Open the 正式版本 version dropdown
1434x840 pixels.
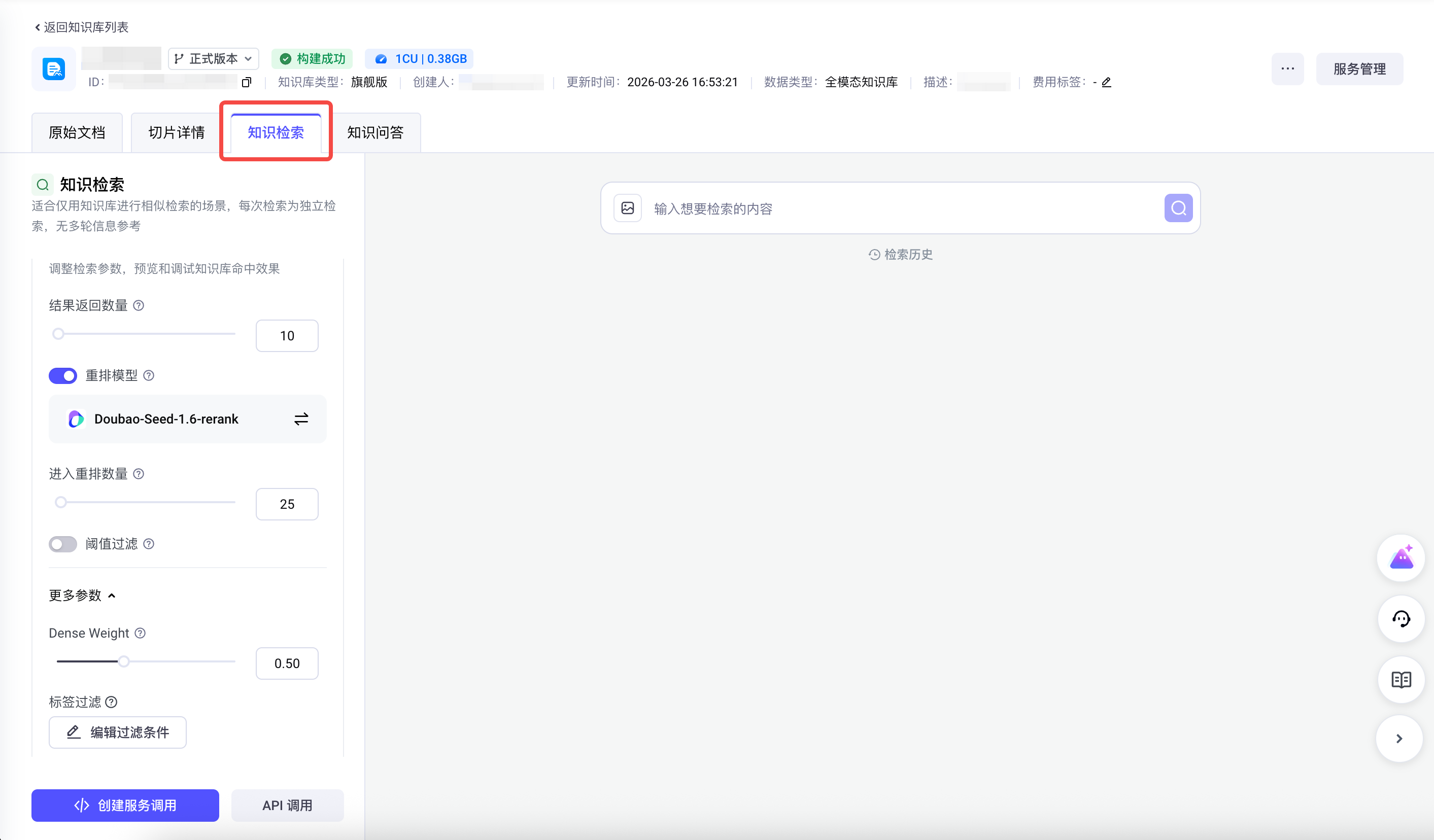pyautogui.click(x=214, y=58)
